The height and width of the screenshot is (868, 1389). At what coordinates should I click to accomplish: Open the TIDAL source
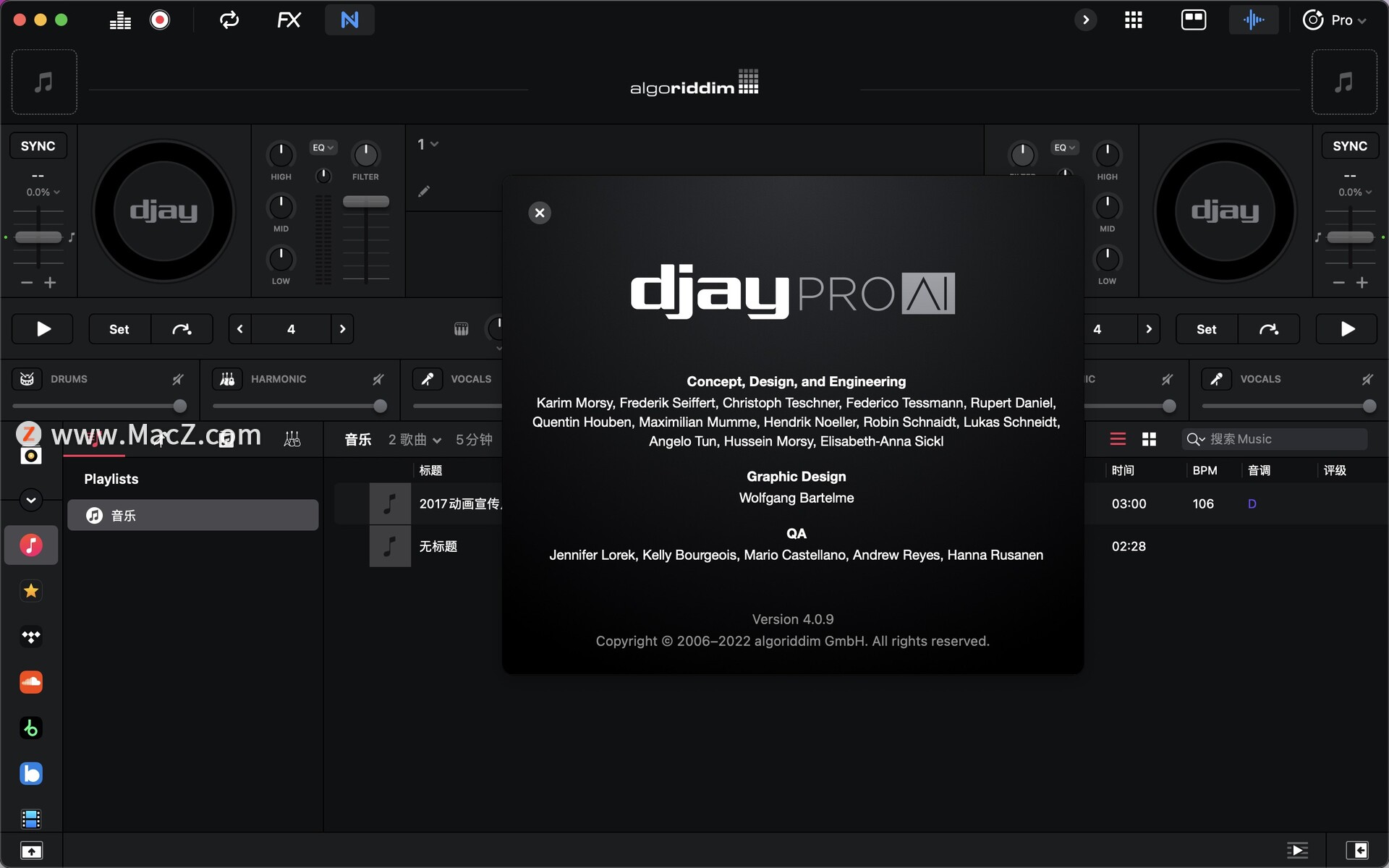31,637
